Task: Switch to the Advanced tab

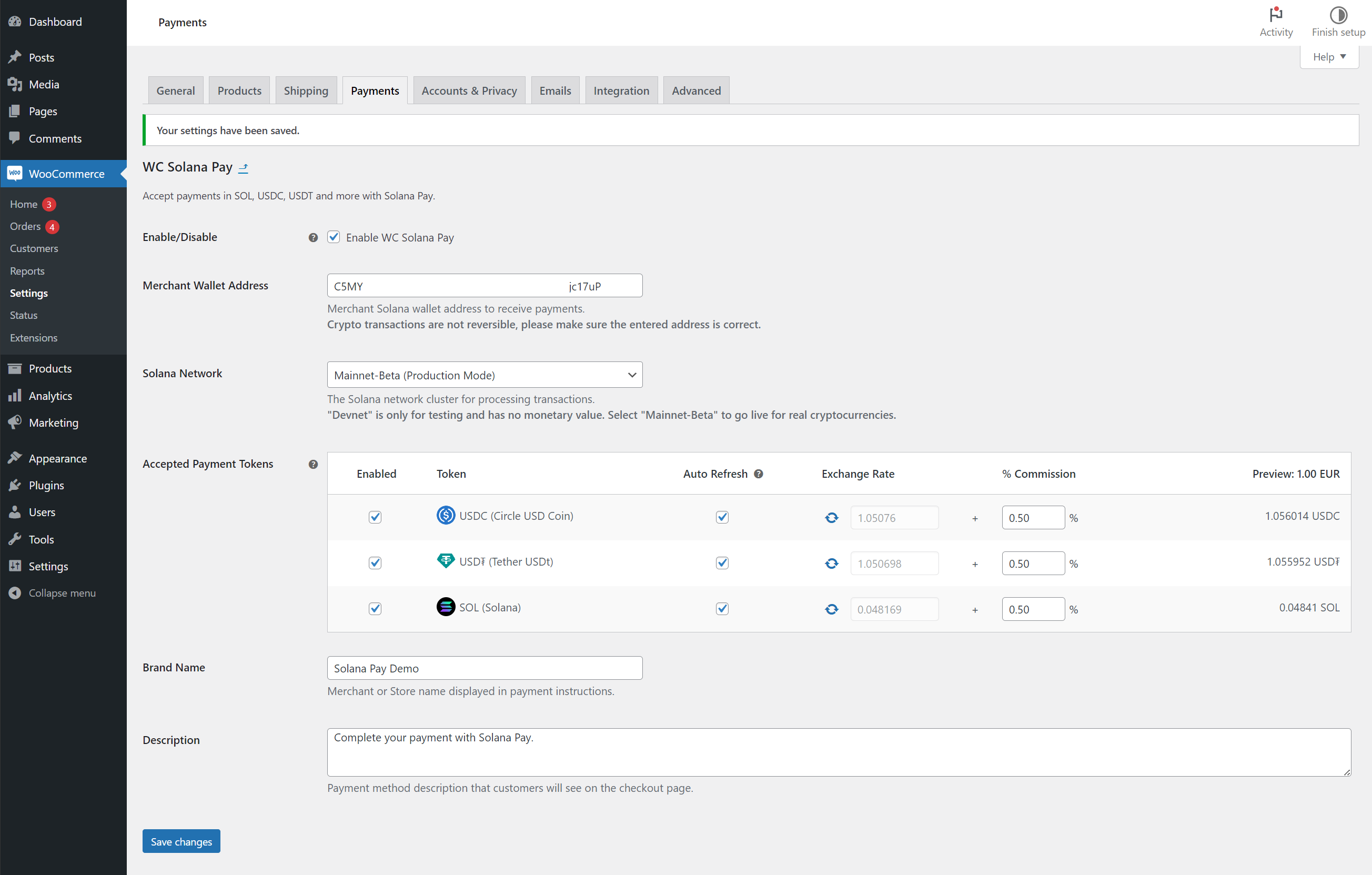Action: pos(695,90)
